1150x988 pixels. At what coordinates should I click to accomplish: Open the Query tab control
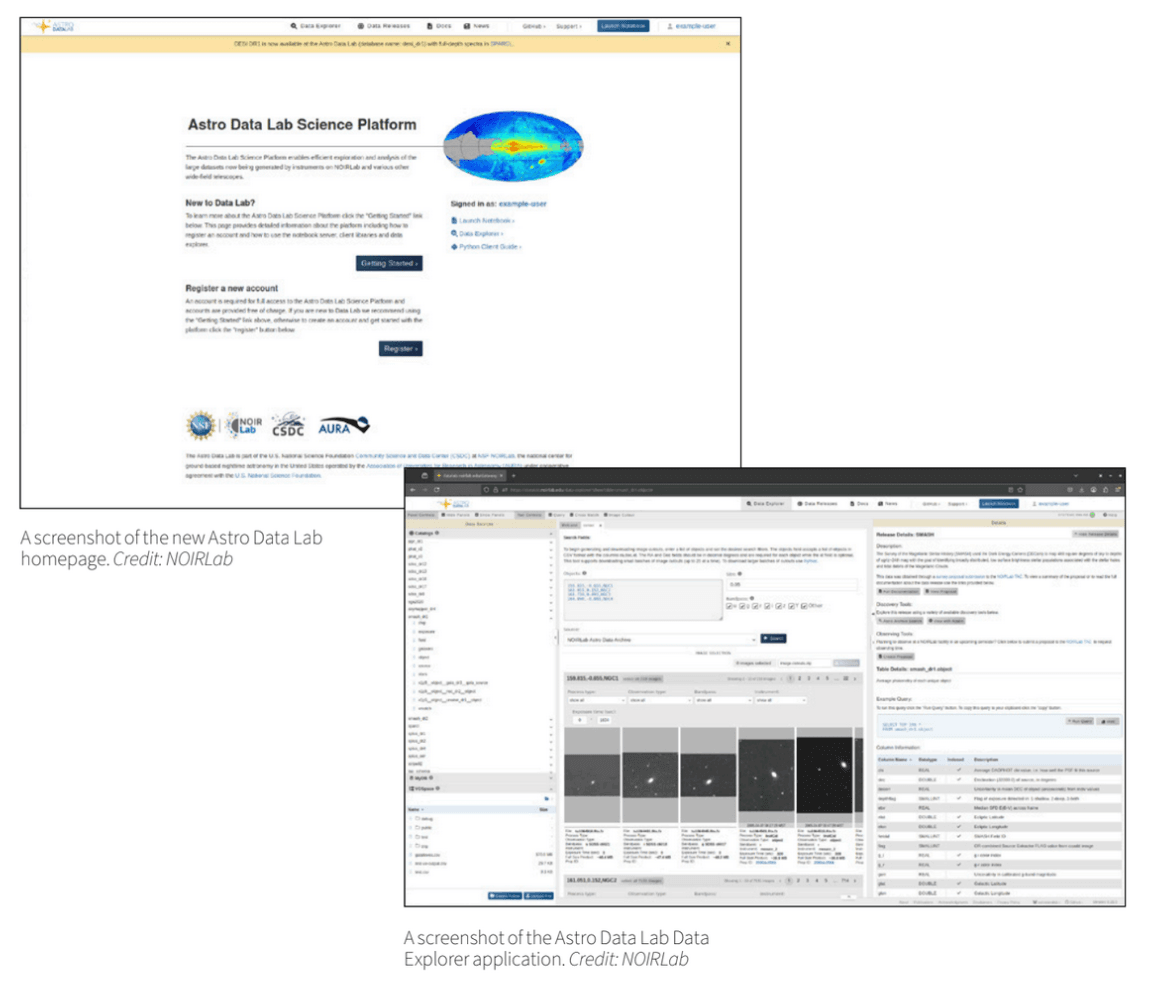pyautogui.click(x=558, y=515)
